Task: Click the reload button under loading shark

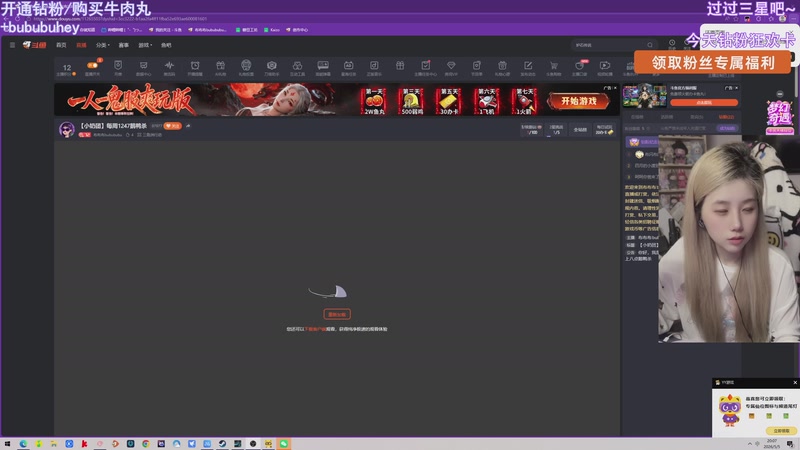Action: point(337,314)
